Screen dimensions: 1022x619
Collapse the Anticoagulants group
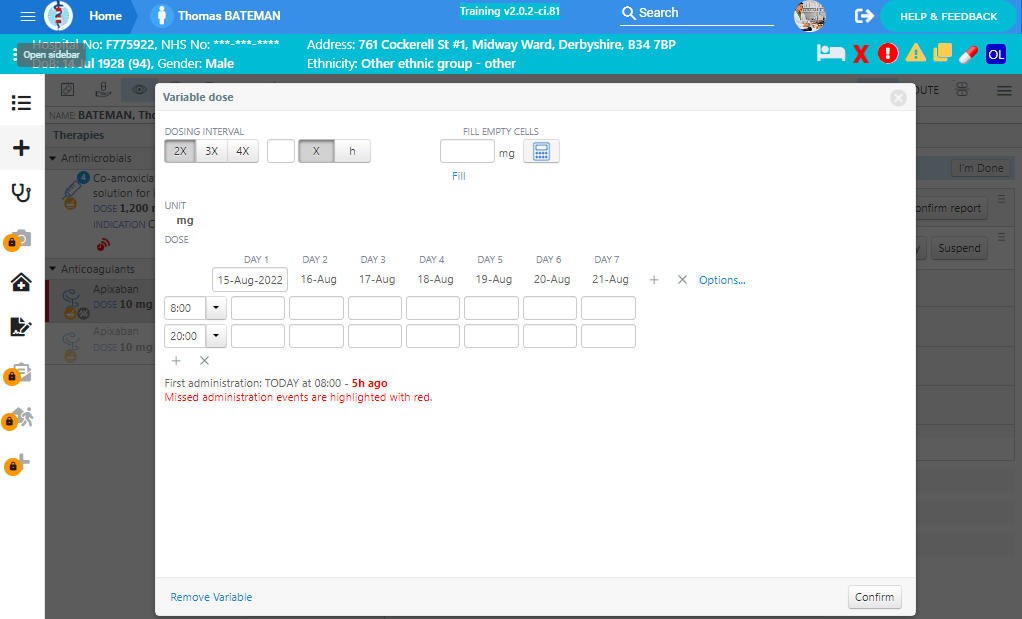[53, 269]
